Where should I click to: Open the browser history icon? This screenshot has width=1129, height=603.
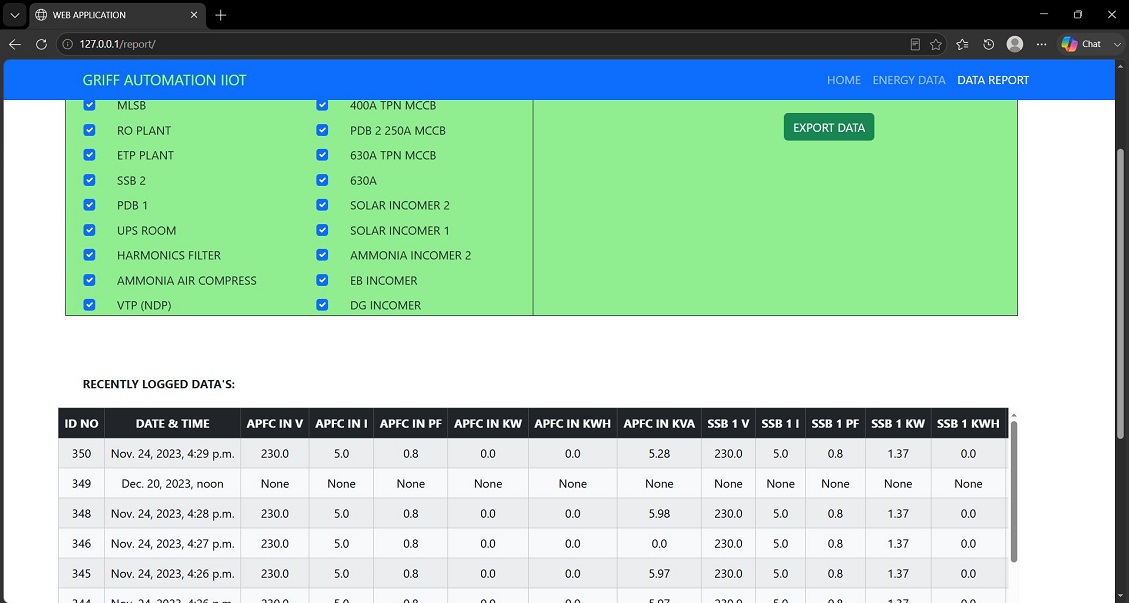coord(988,44)
